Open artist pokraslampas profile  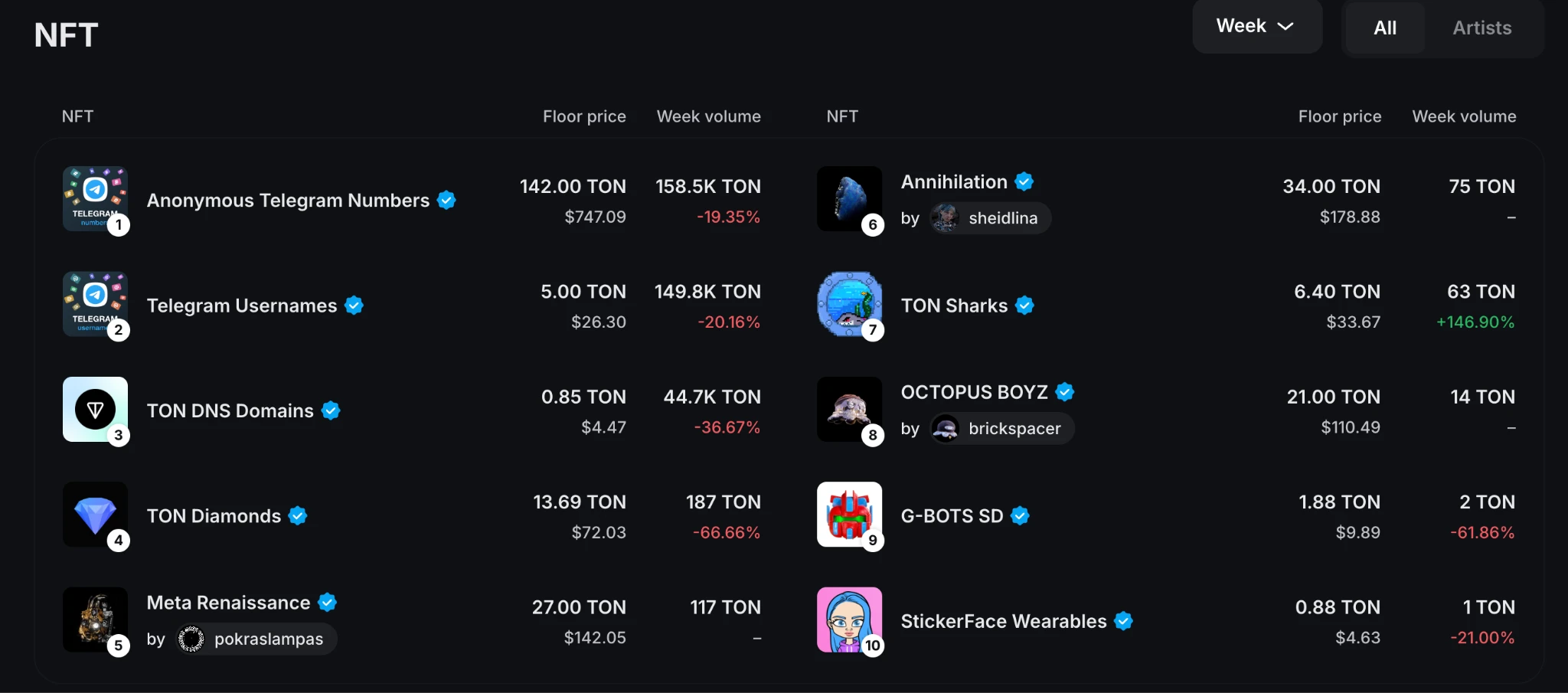(x=256, y=639)
